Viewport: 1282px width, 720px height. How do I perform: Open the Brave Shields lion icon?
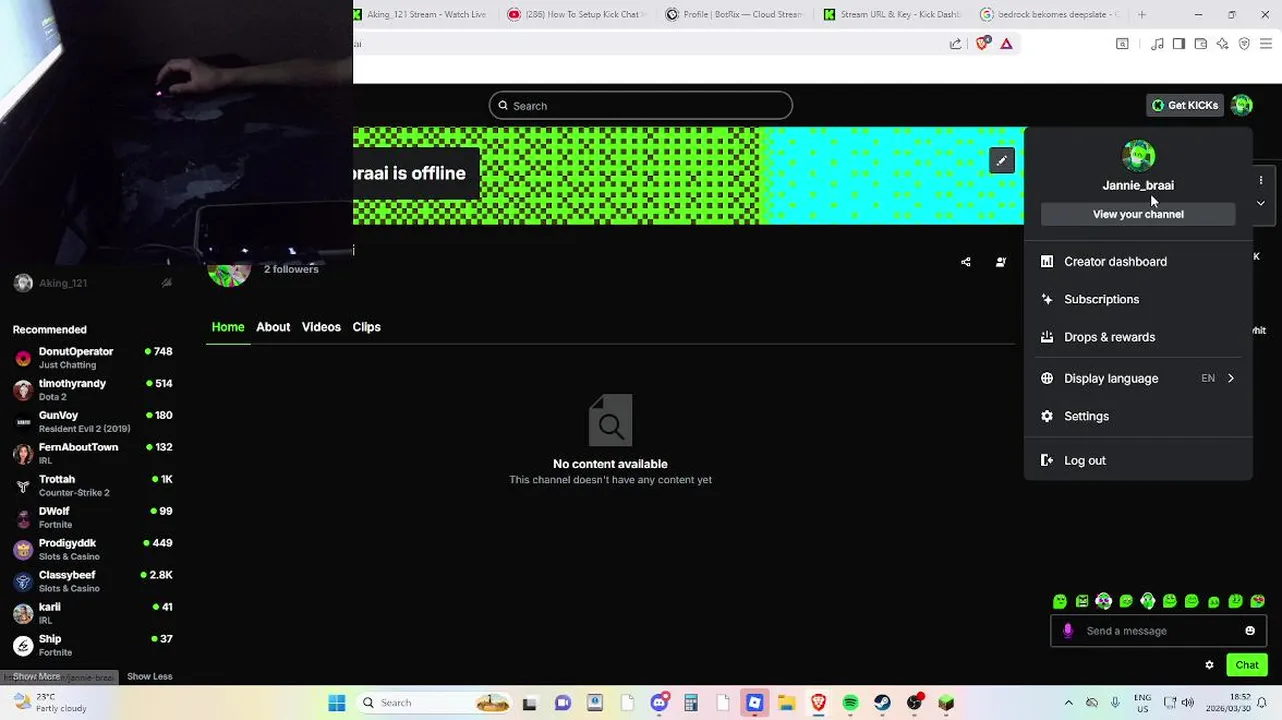pyautogui.click(x=982, y=44)
